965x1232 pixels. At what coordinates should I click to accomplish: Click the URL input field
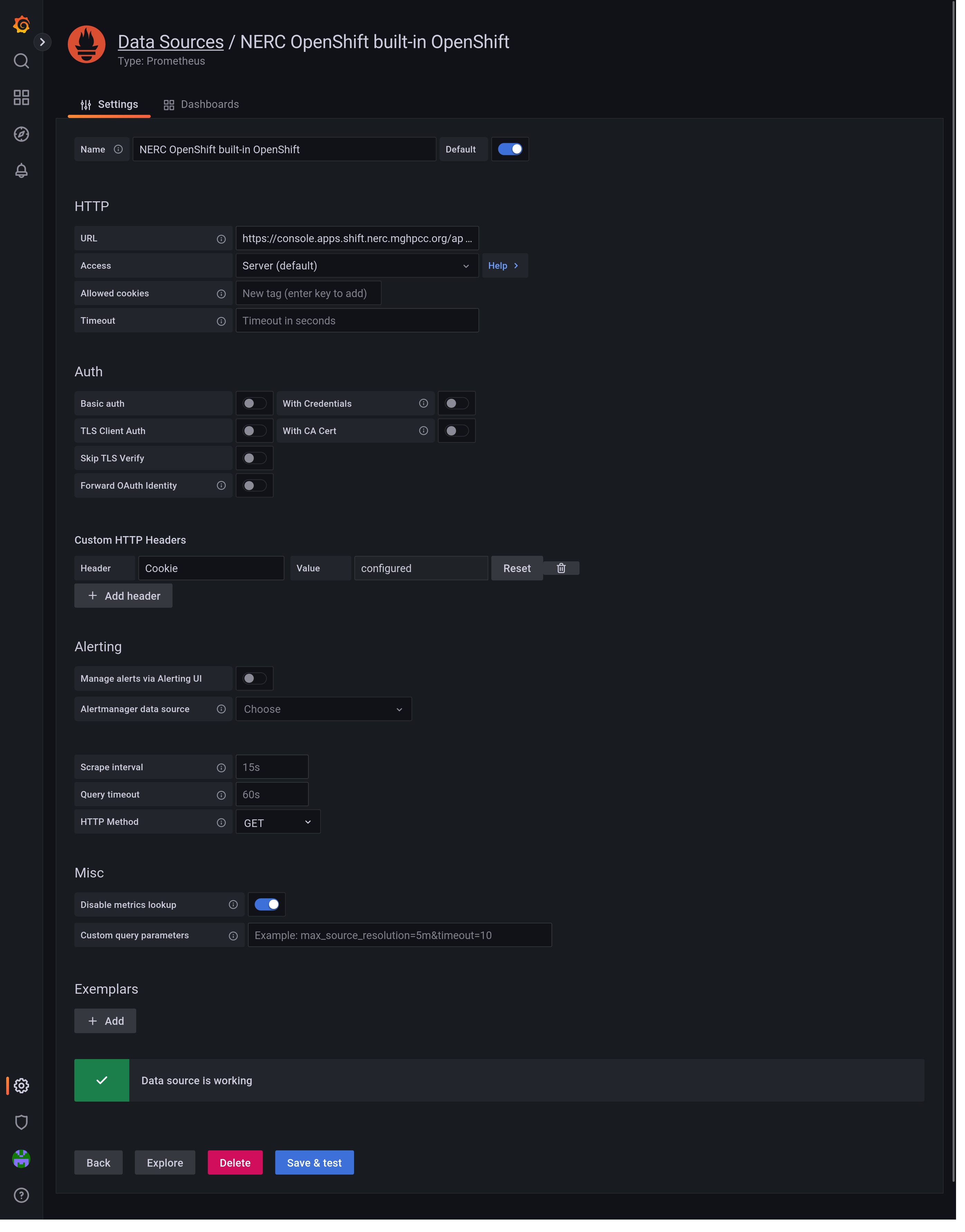(361, 241)
